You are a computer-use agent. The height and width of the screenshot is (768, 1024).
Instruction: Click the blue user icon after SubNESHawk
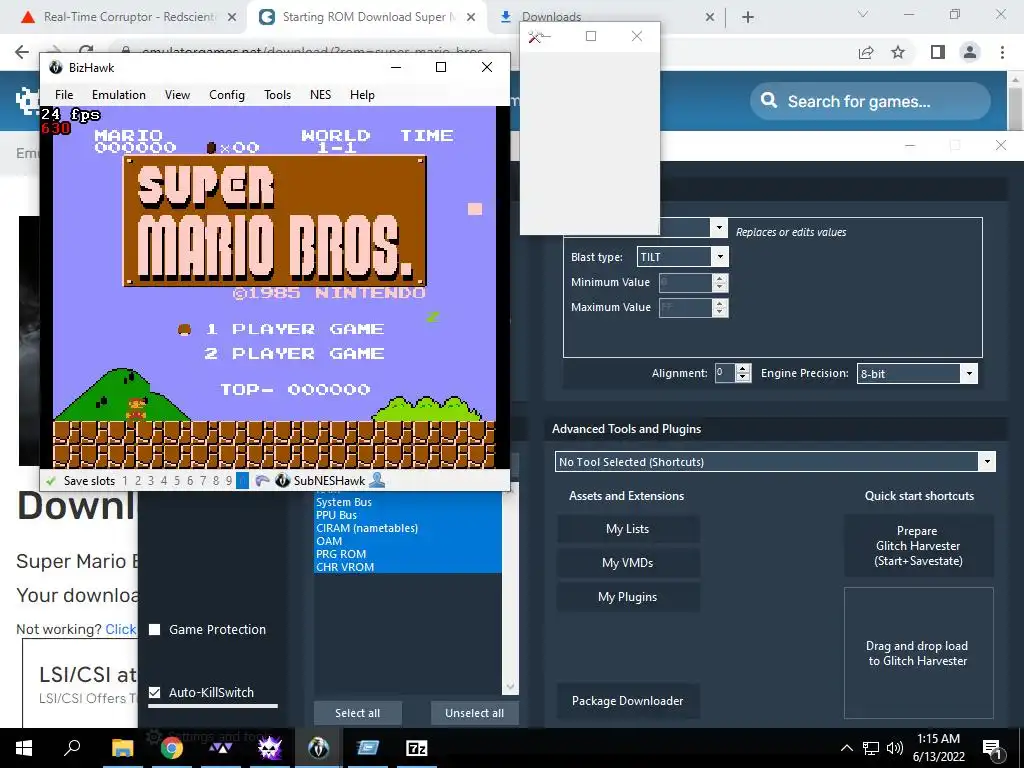377,481
